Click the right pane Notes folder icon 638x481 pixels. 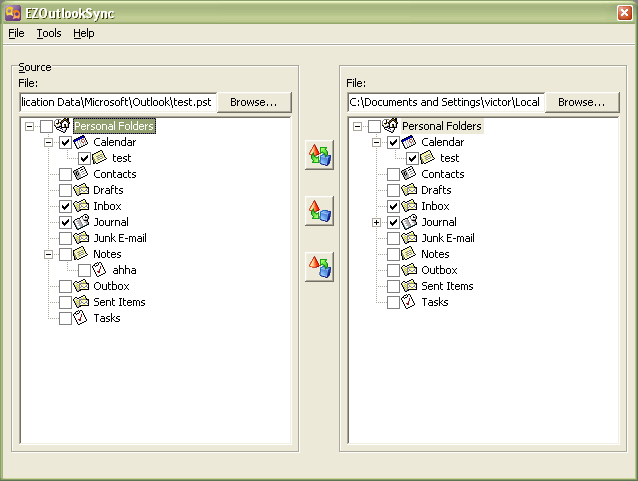click(x=409, y=254)
